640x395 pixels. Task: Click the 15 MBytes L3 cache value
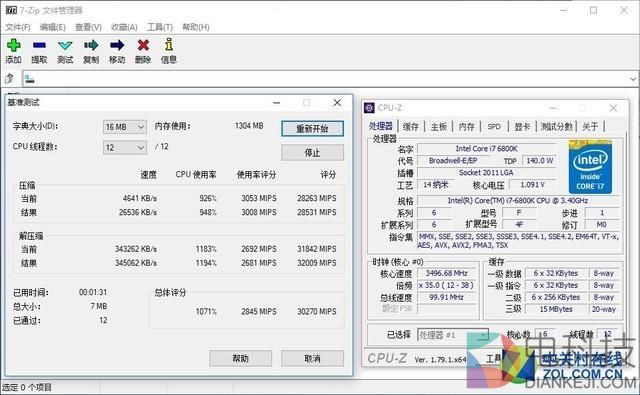tap(556, 309)
